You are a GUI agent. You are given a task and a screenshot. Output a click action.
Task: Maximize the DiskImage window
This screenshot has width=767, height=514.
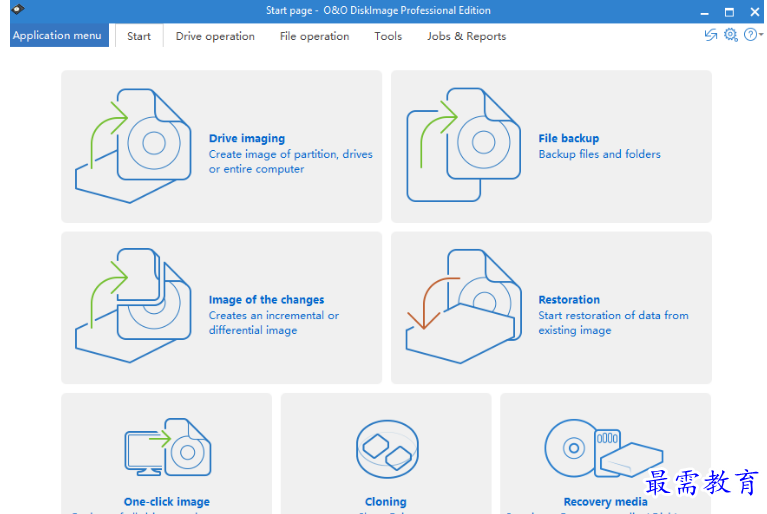pos(729,12)
